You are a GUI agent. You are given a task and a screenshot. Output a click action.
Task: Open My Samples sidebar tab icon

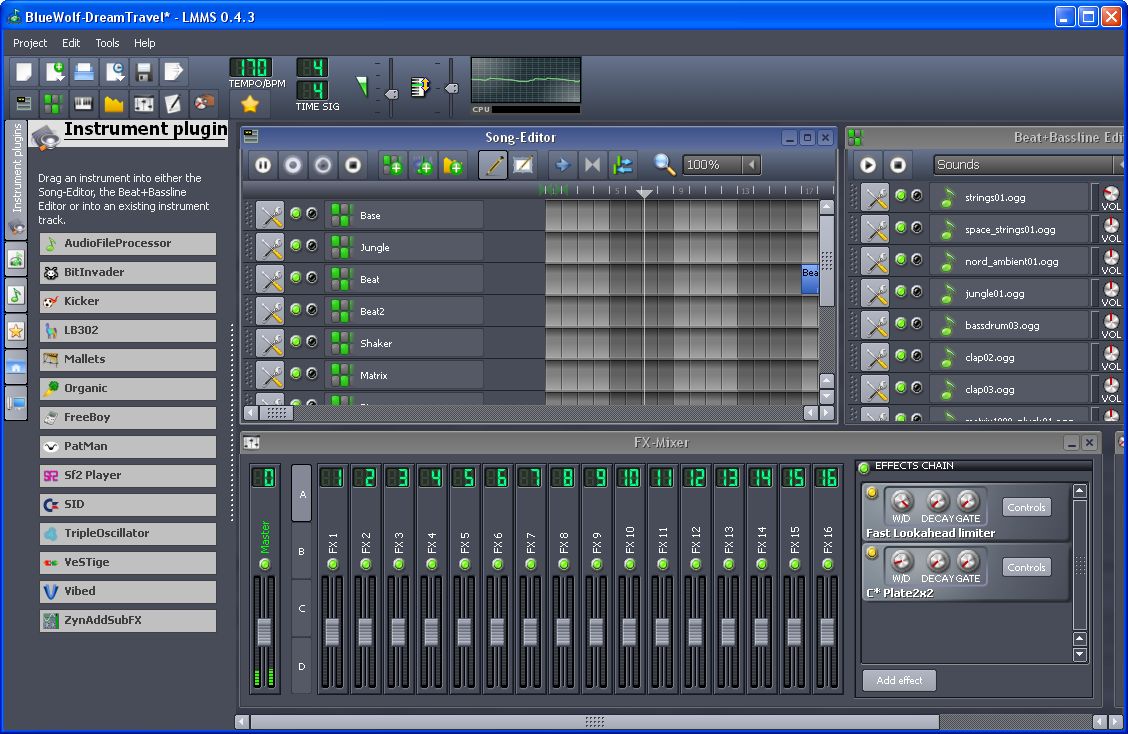coord(16,295)
